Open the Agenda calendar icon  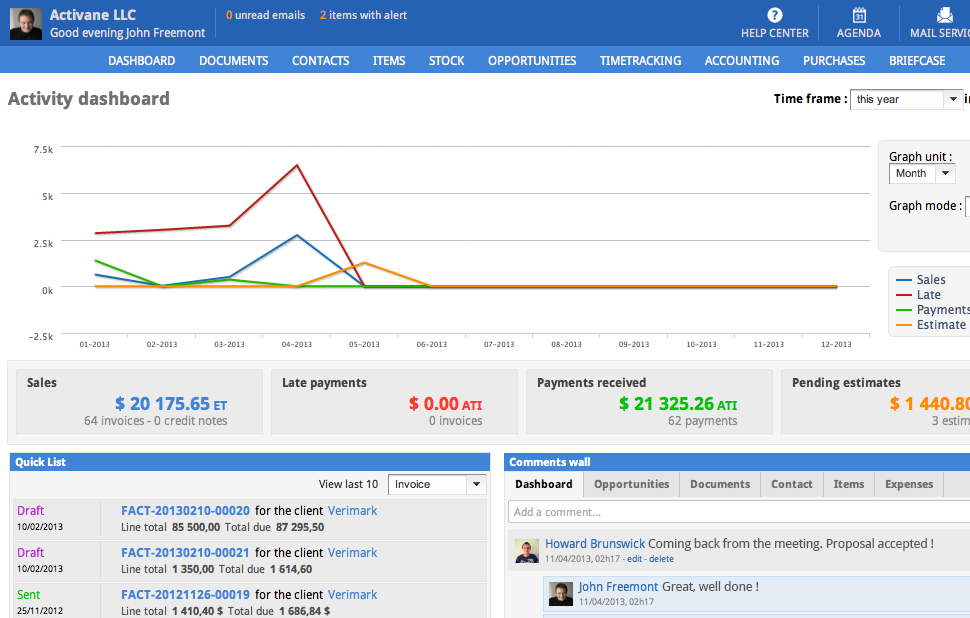[x=858, y=16]
